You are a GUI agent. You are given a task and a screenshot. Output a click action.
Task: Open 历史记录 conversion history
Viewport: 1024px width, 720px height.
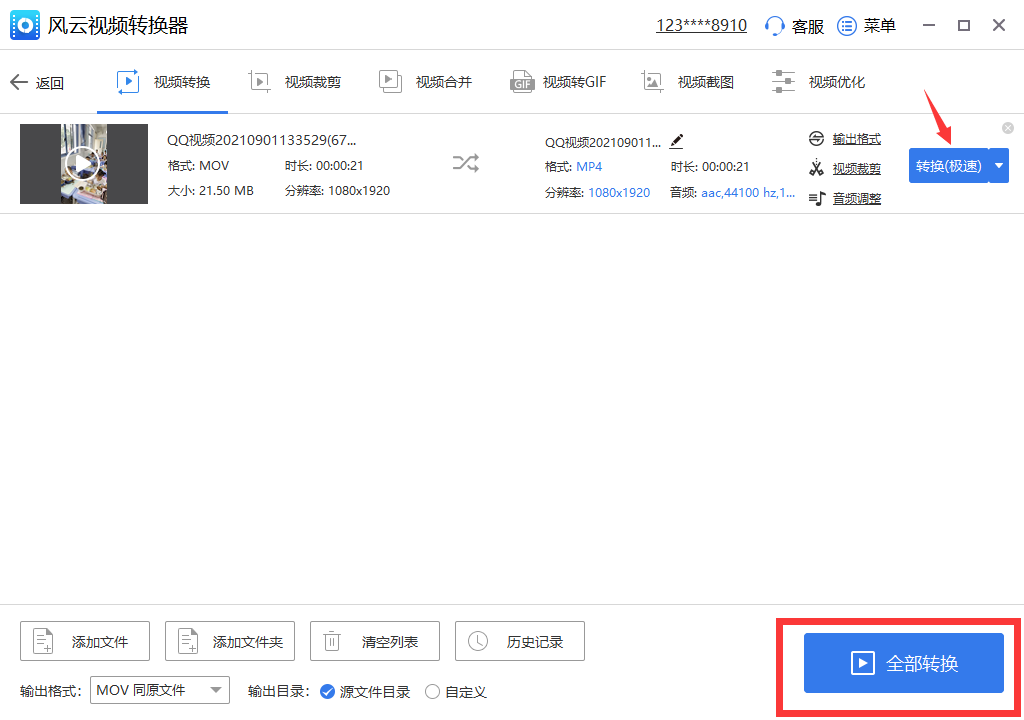(x=519, y=641)
